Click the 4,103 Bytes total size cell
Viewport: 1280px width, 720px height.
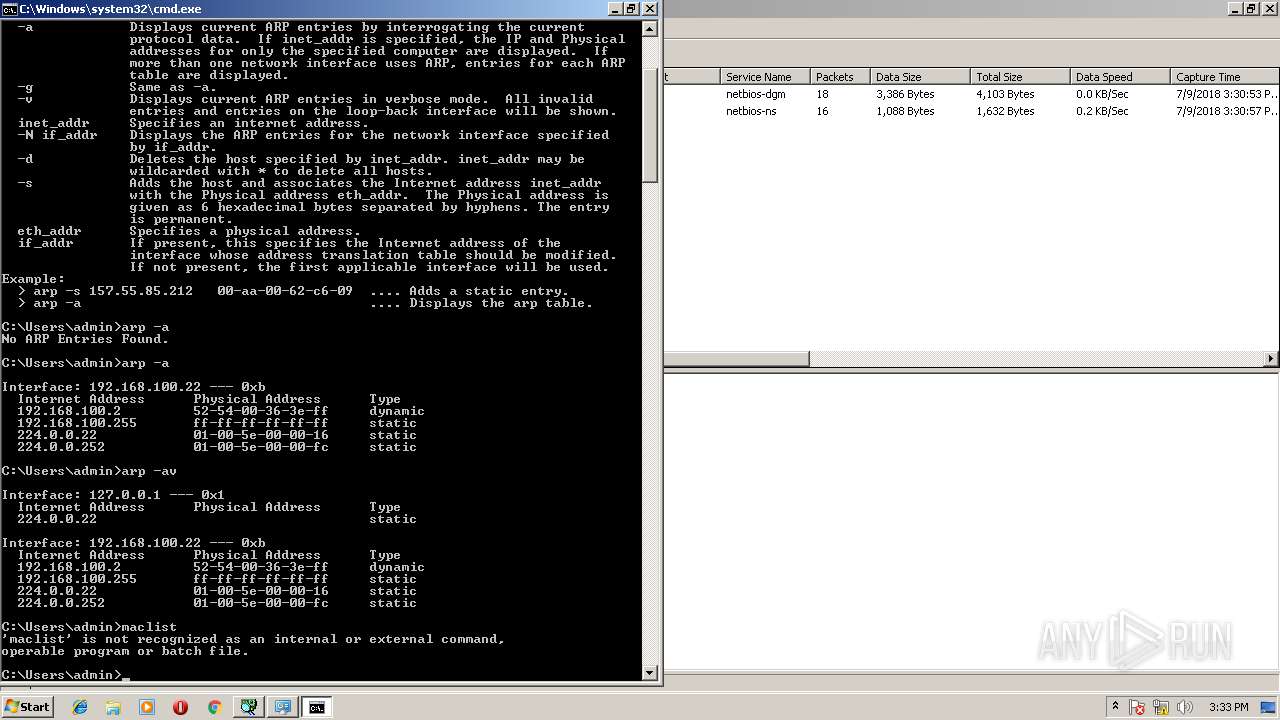(x=1005, y=94)
